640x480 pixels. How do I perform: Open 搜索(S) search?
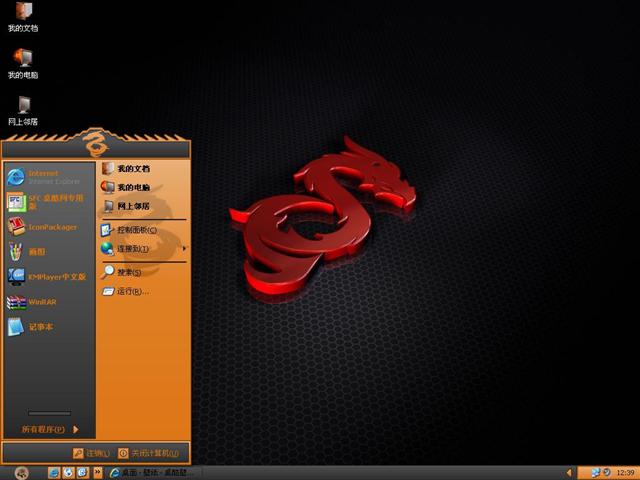144,272
